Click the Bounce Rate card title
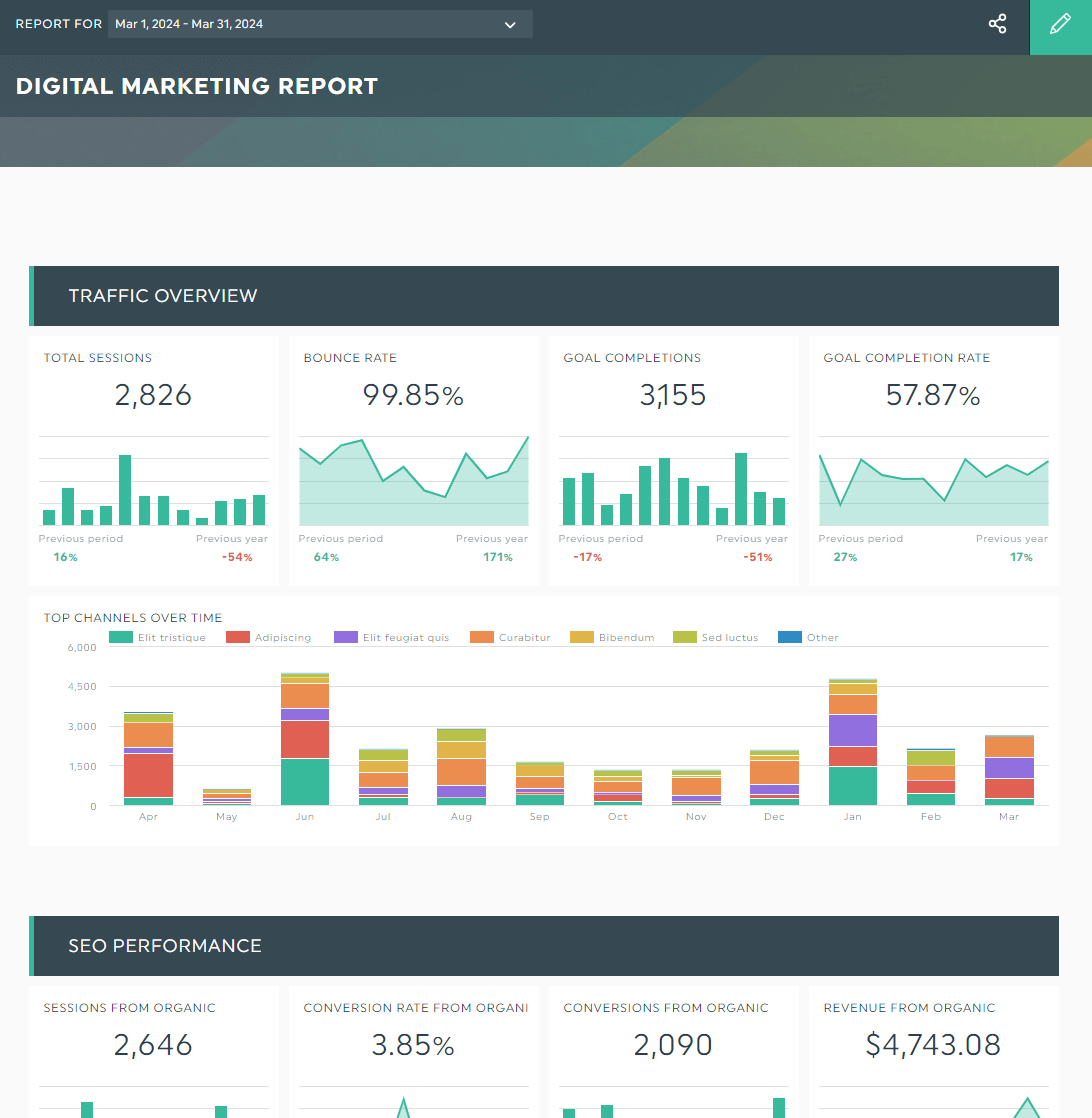The image size is (1092, 1118). (350, 358)
